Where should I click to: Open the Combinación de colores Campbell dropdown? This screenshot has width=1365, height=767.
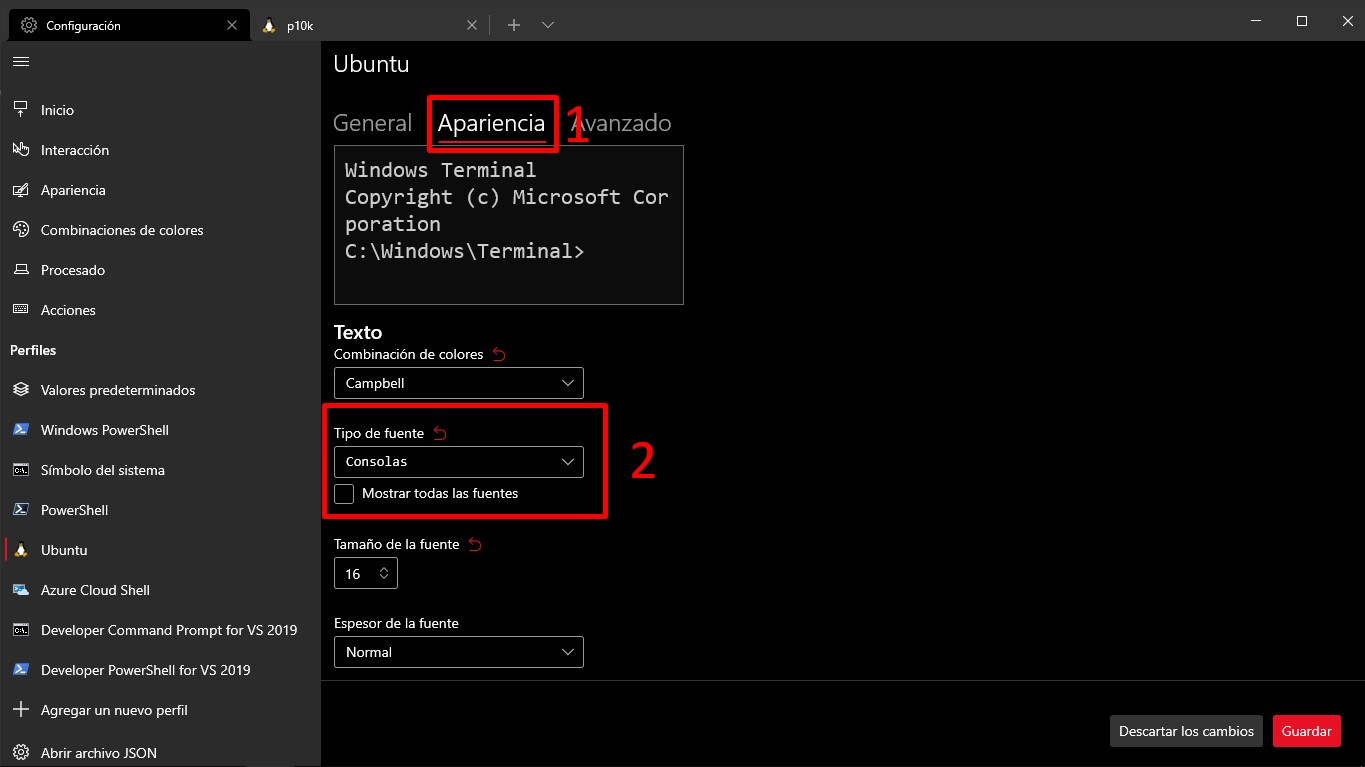pos(458,383)
